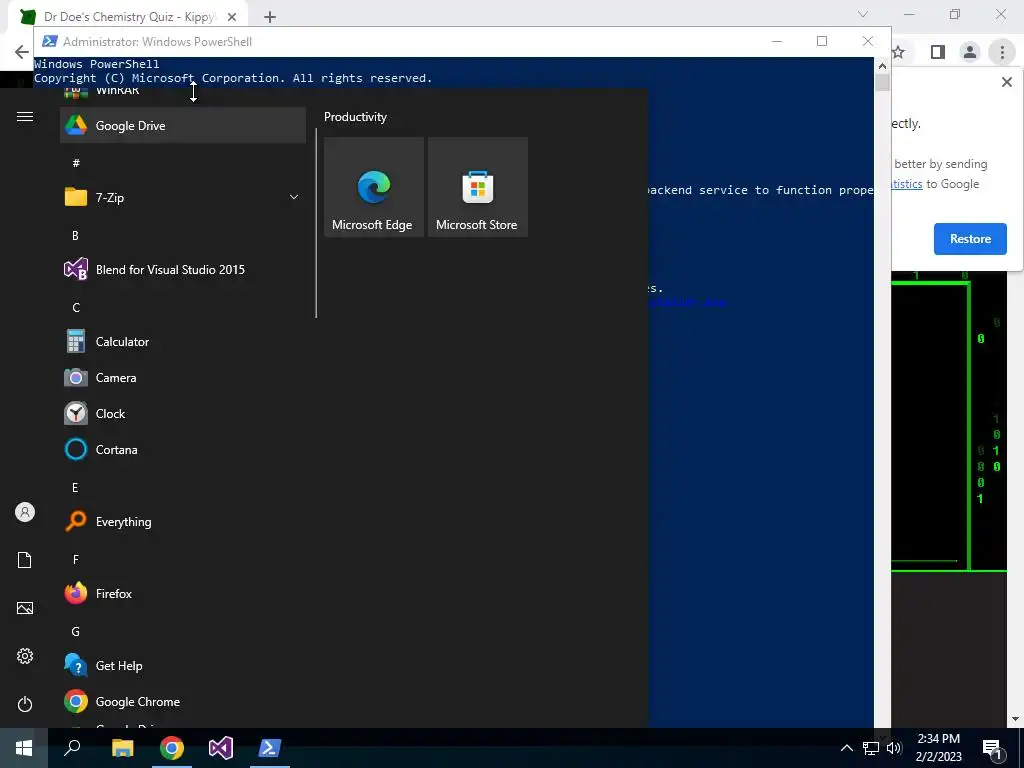Maximize the PowerShell window
This screenshot has height=768, width=1024.
tap(822, 41)
